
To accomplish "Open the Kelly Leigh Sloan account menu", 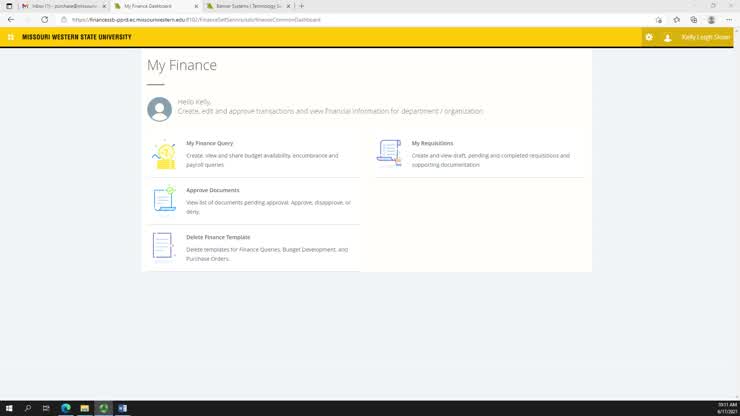I will point(706,37).
